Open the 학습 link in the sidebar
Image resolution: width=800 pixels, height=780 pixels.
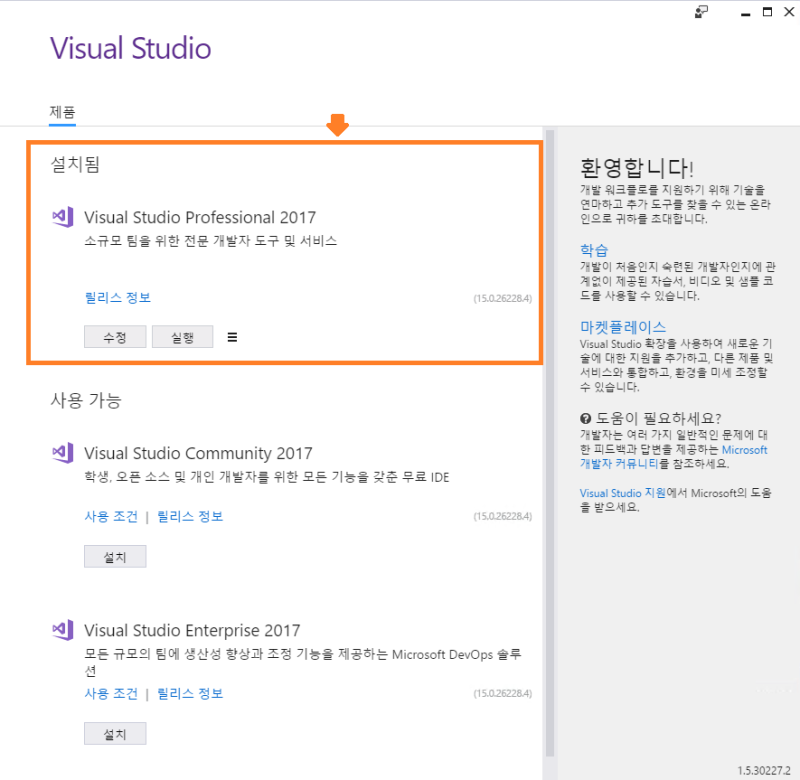592,249
